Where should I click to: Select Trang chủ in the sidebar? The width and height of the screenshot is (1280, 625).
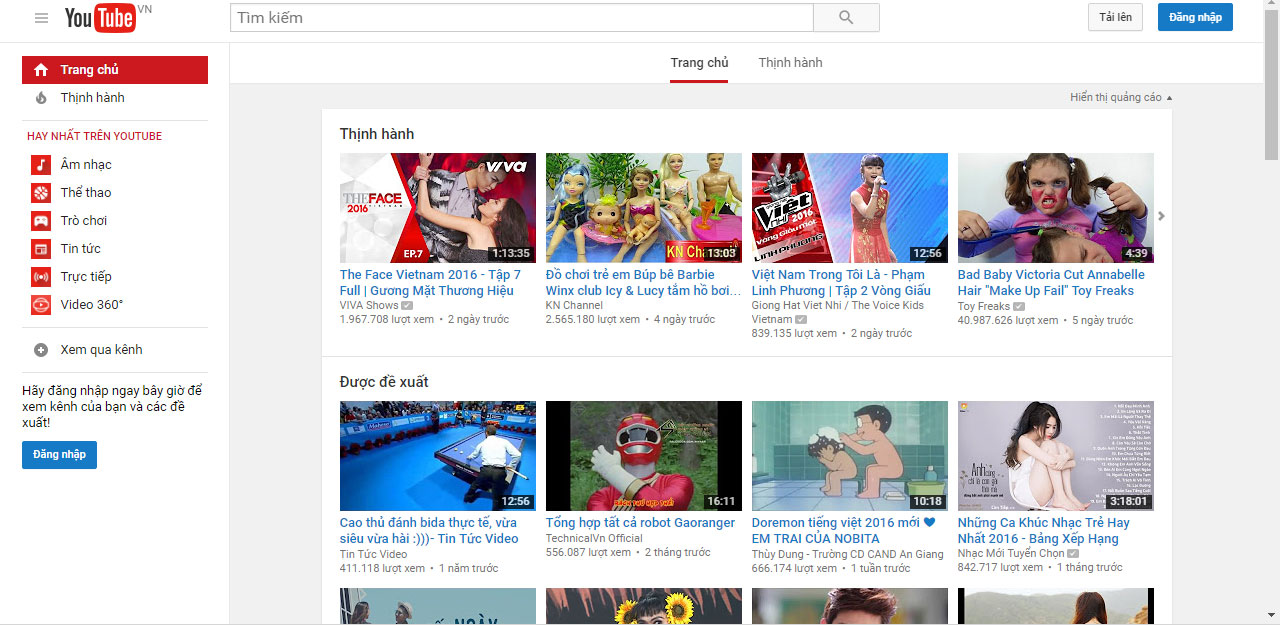[x=115, y=70]
